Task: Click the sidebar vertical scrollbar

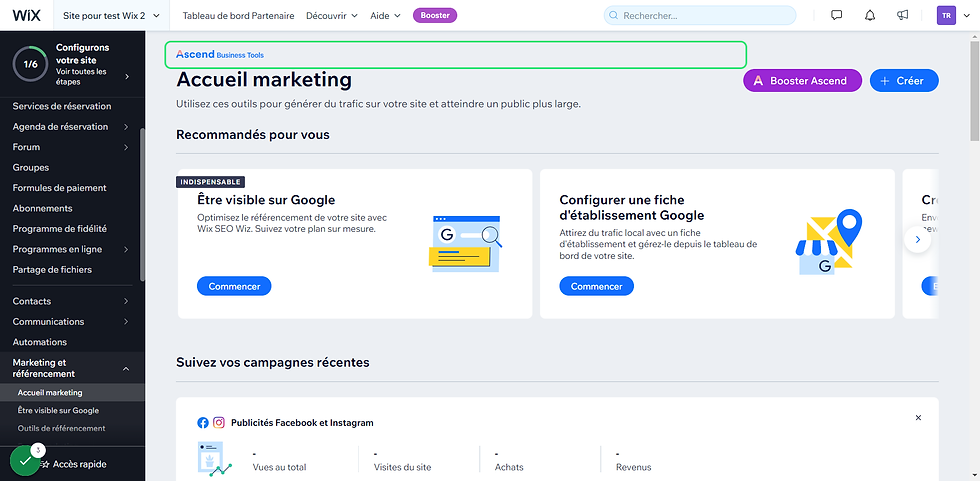Action: (x=142, y=204)
